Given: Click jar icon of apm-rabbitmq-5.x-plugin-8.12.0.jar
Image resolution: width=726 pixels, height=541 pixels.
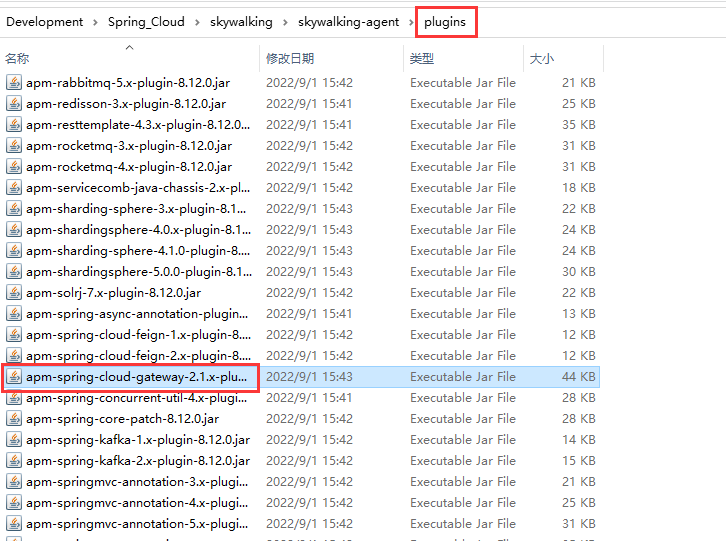Looking at the screenshot, I should [x=14, y=82].
